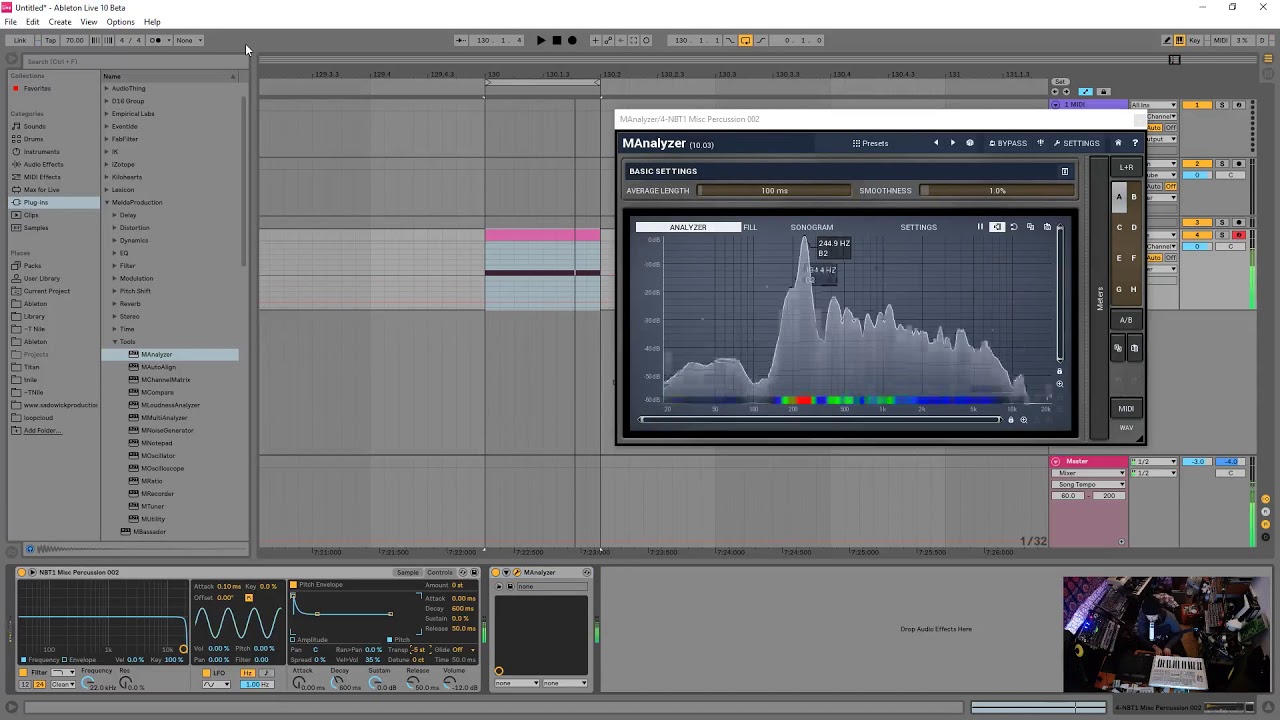Open the Packs place
This screenshot has height=720, width=1280.
click(33, 266)
